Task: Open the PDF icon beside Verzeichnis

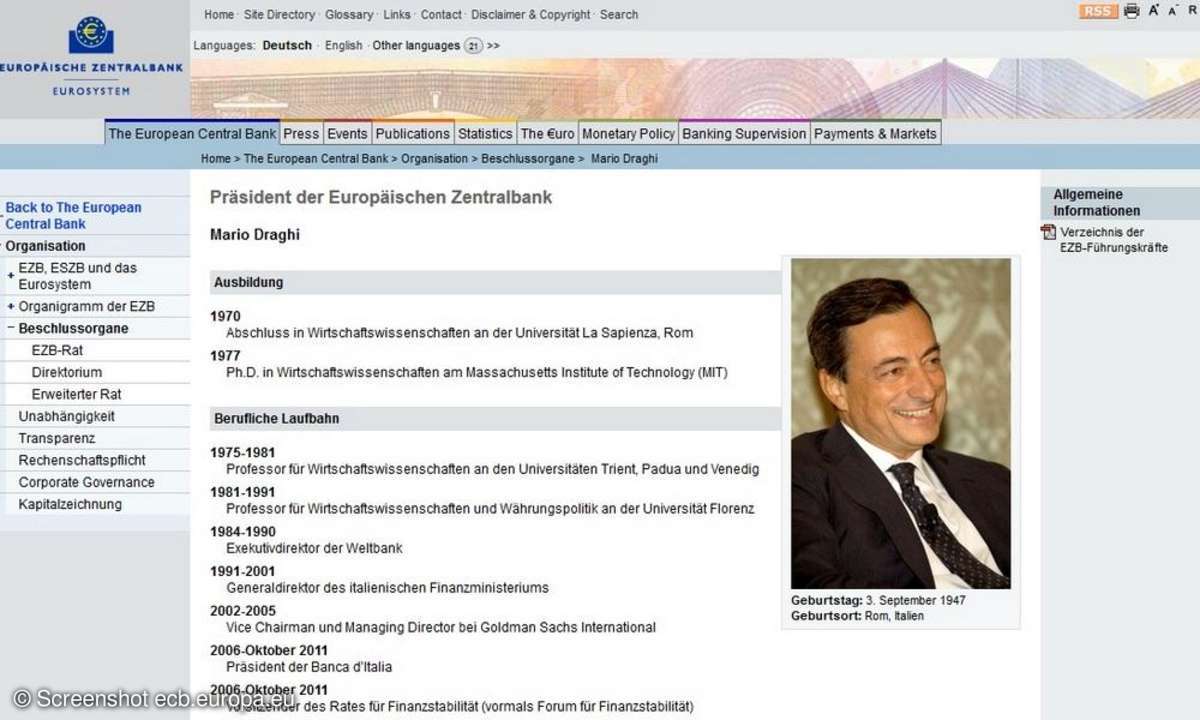Action: 1048,232
